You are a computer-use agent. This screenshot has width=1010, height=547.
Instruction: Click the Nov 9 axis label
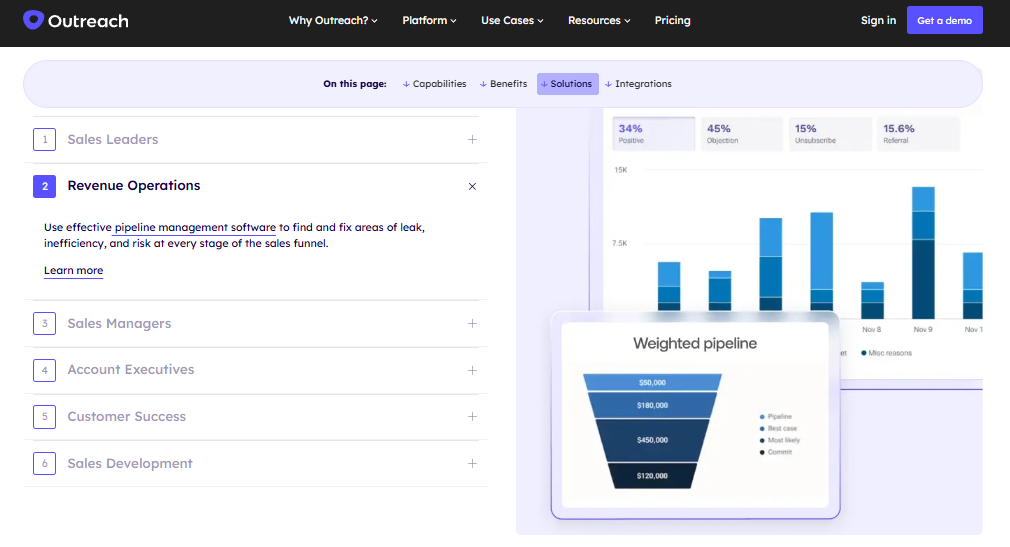[x=922, y=329]
